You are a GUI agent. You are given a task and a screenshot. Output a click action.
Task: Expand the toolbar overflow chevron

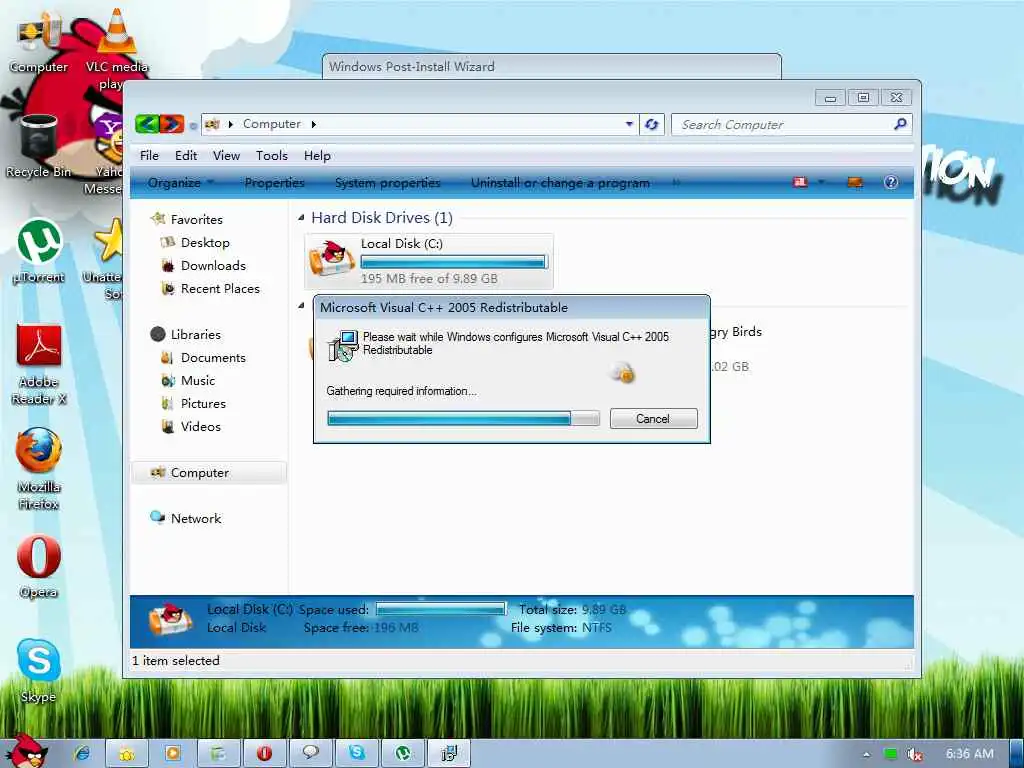coord(677,183)
